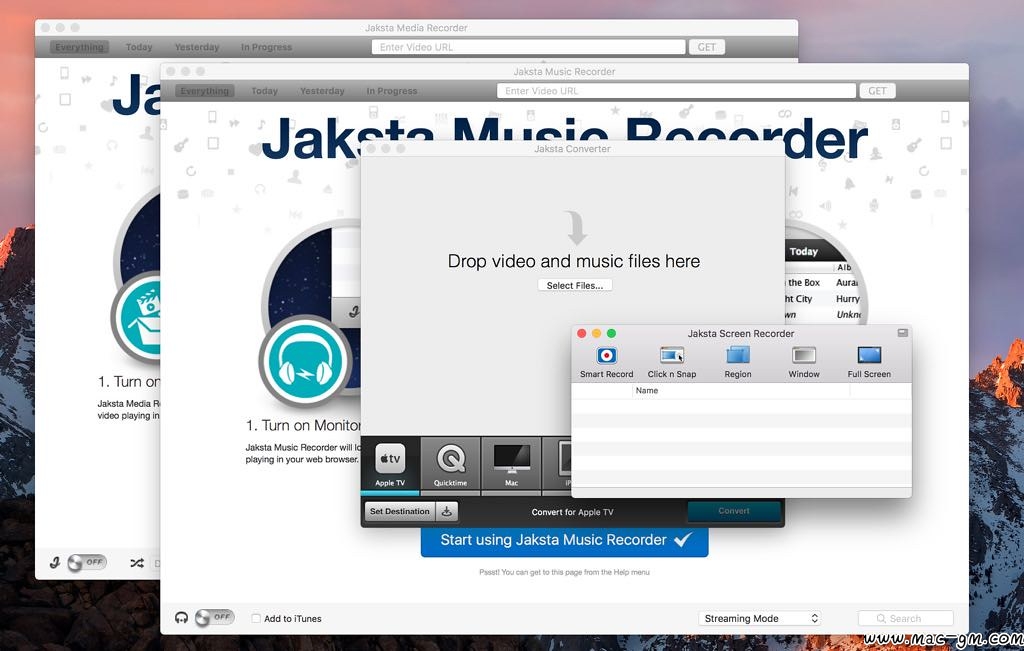Screen dimensions: 1024x651
Task: Open the Streaming Mode dropdown
Action: click(x=760, y=618)
